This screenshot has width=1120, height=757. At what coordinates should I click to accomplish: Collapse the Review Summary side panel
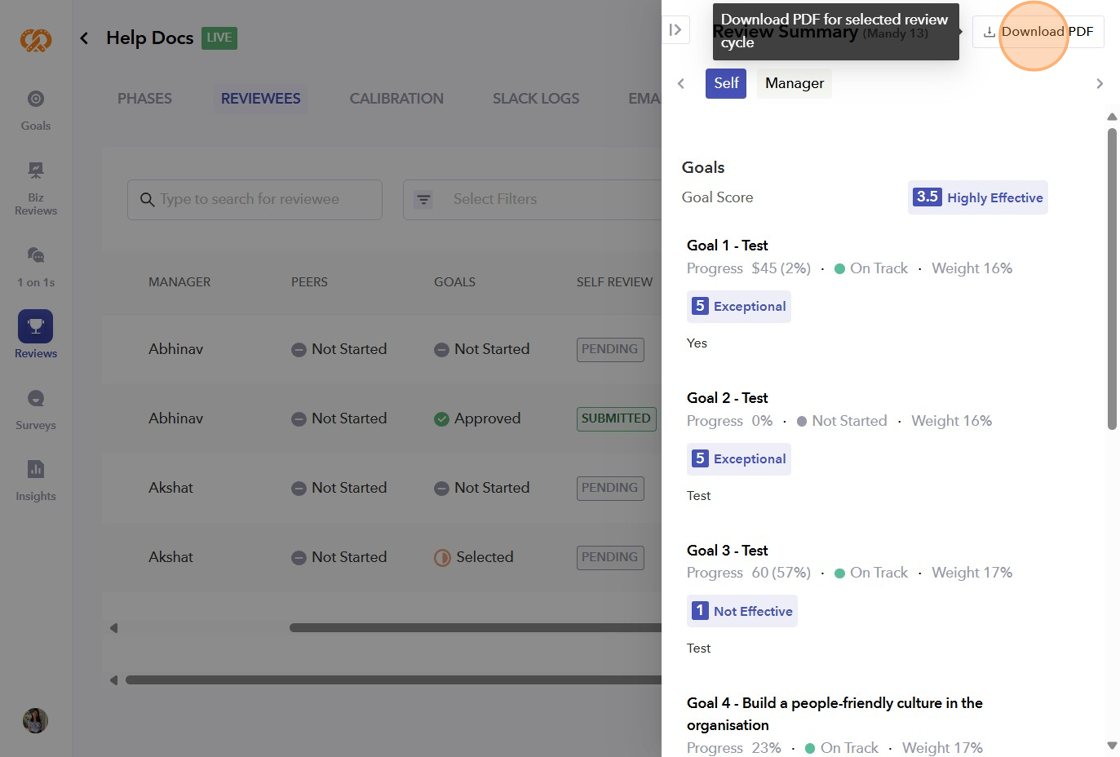[675, 30]
